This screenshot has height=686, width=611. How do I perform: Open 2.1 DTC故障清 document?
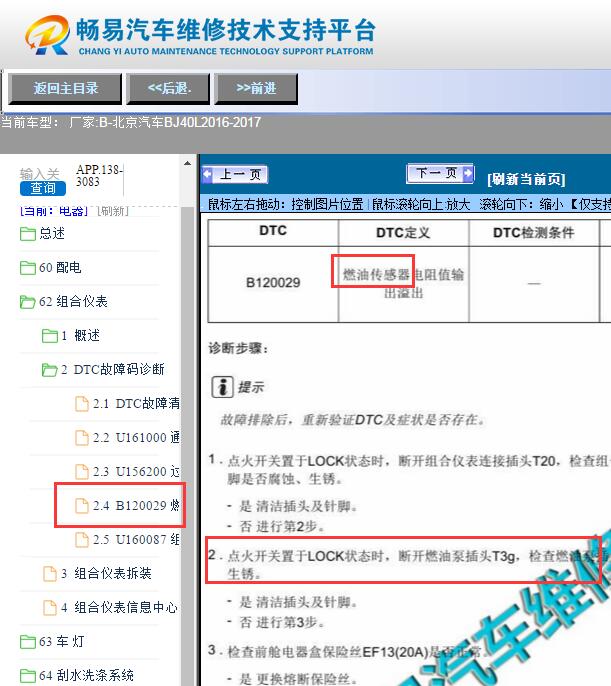tap(136, 403)
